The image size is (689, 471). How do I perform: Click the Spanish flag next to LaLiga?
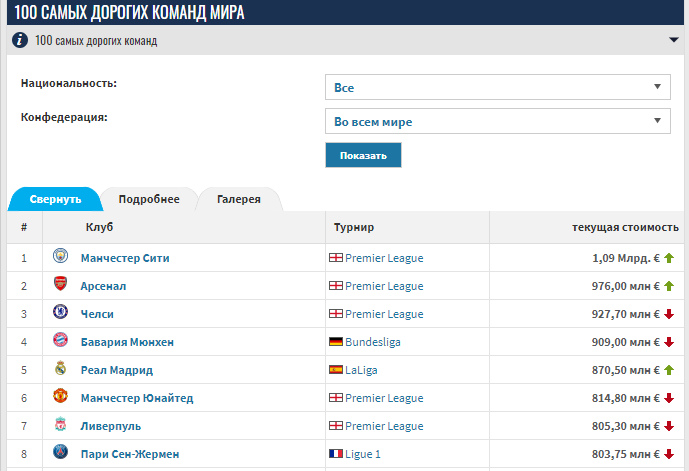pos(336,370)
